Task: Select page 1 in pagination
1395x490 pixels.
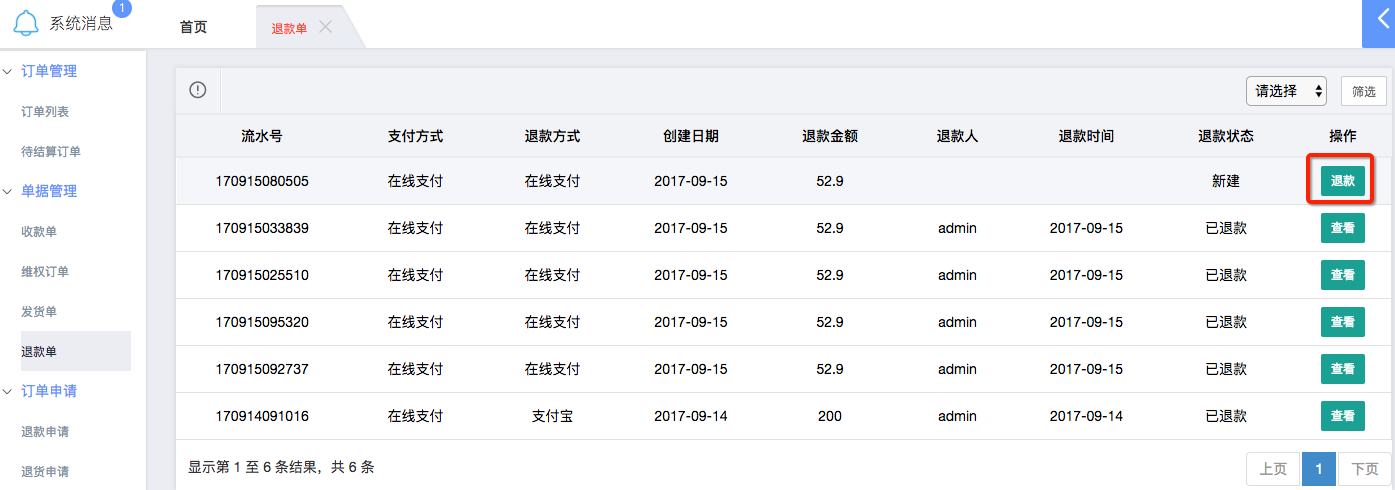Action: click(x=1318, y=469)
